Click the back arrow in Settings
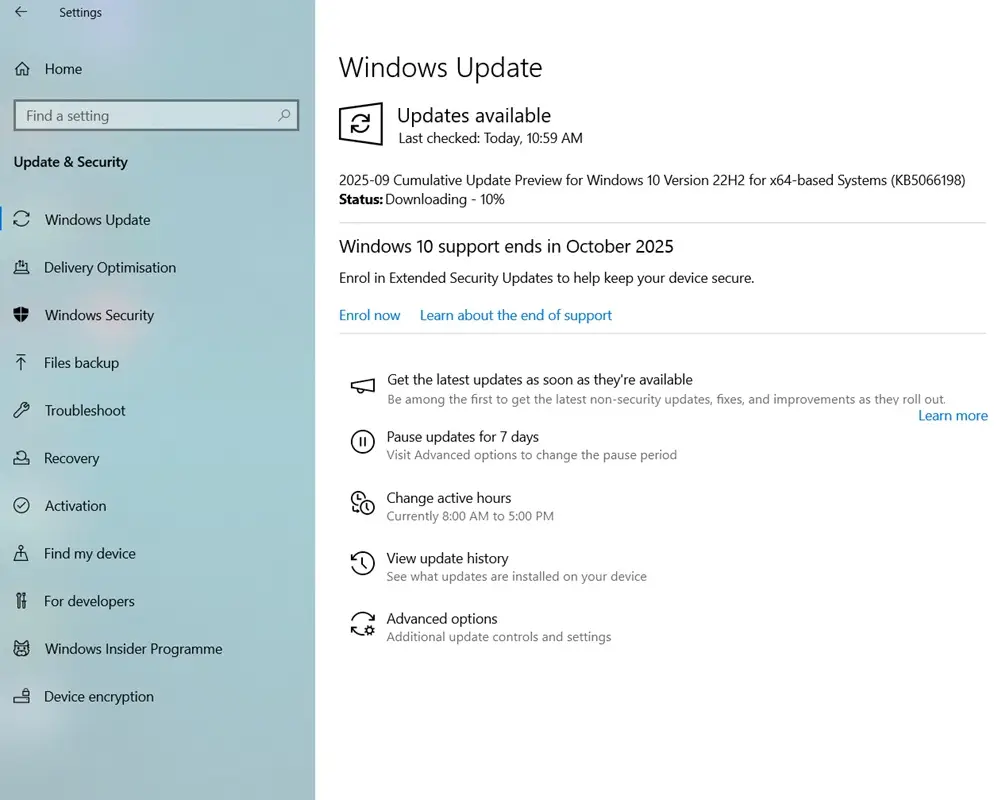 pyautogui.click(x=21, y=12)
